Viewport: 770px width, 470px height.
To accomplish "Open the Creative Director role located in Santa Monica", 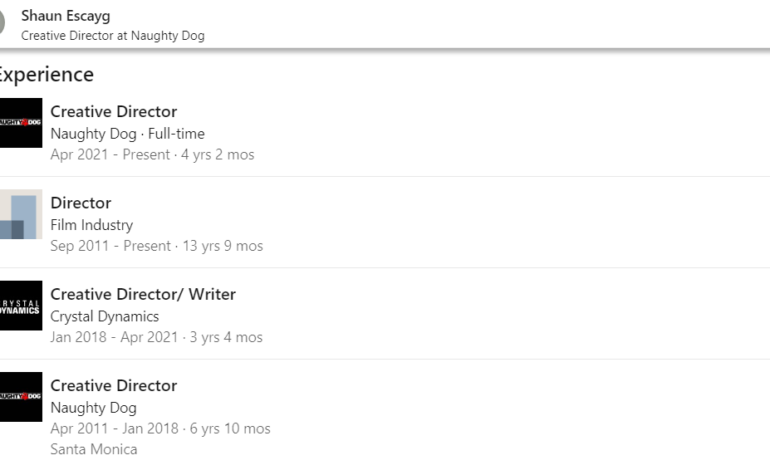I will [x=113, y=385].
